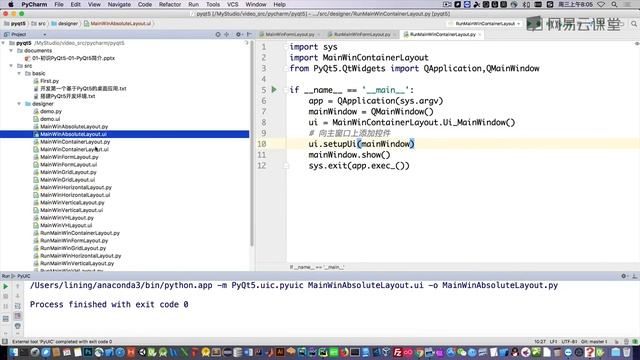Image resolution: width=640 pixels, height=360 pixels.
Task: Fold imports at line 1
Action: tap(286, 47)
